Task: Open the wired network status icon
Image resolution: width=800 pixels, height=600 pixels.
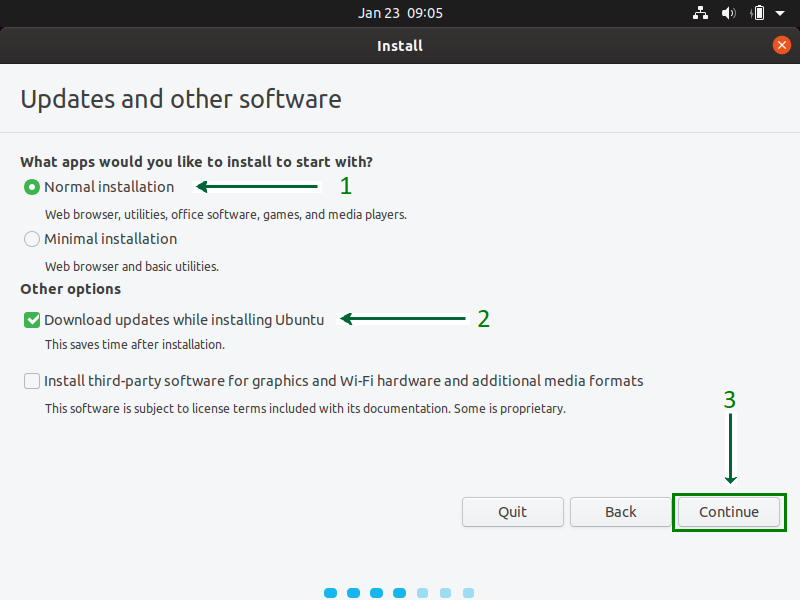Action: click(700, 14)
